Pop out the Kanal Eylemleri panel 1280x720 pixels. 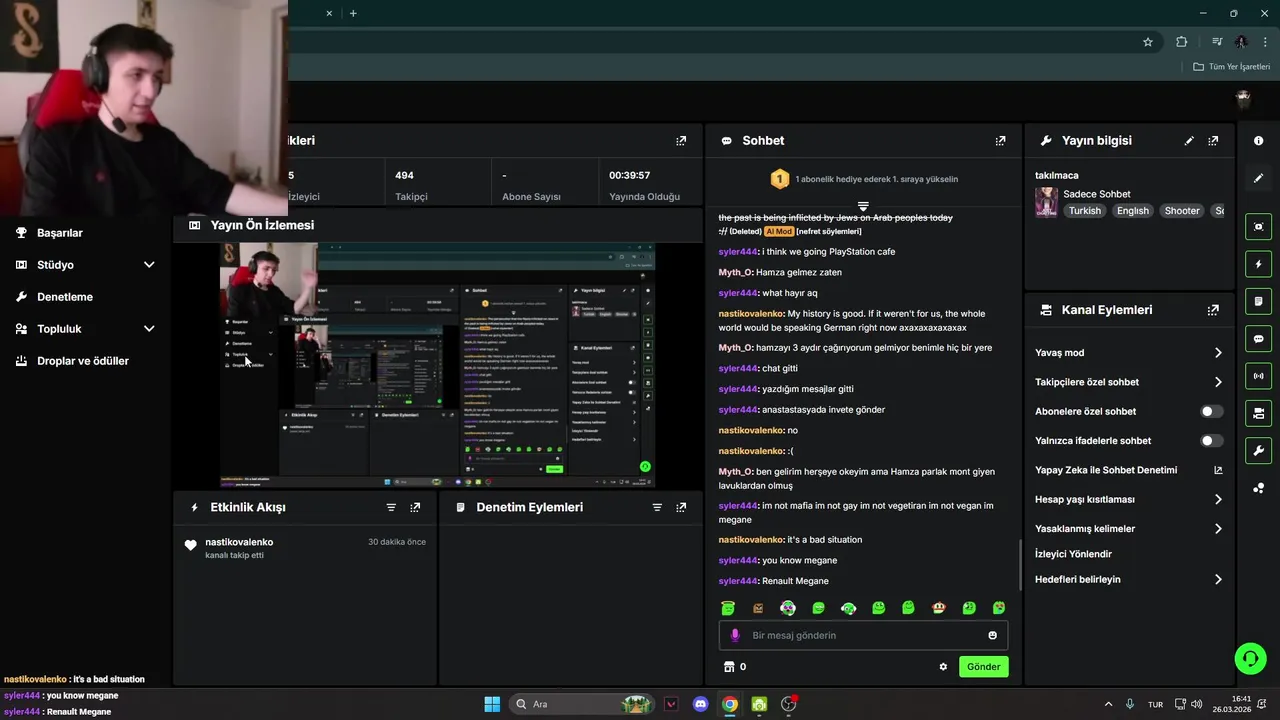coord(1213,310)
